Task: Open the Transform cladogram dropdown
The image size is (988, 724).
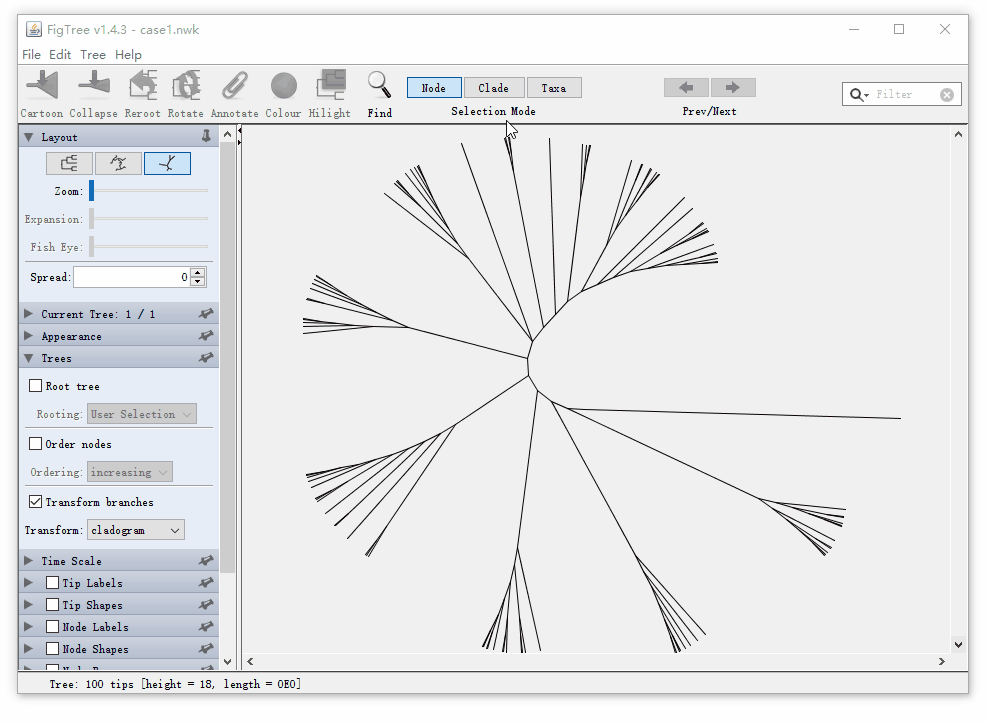Action: [135, 530]
